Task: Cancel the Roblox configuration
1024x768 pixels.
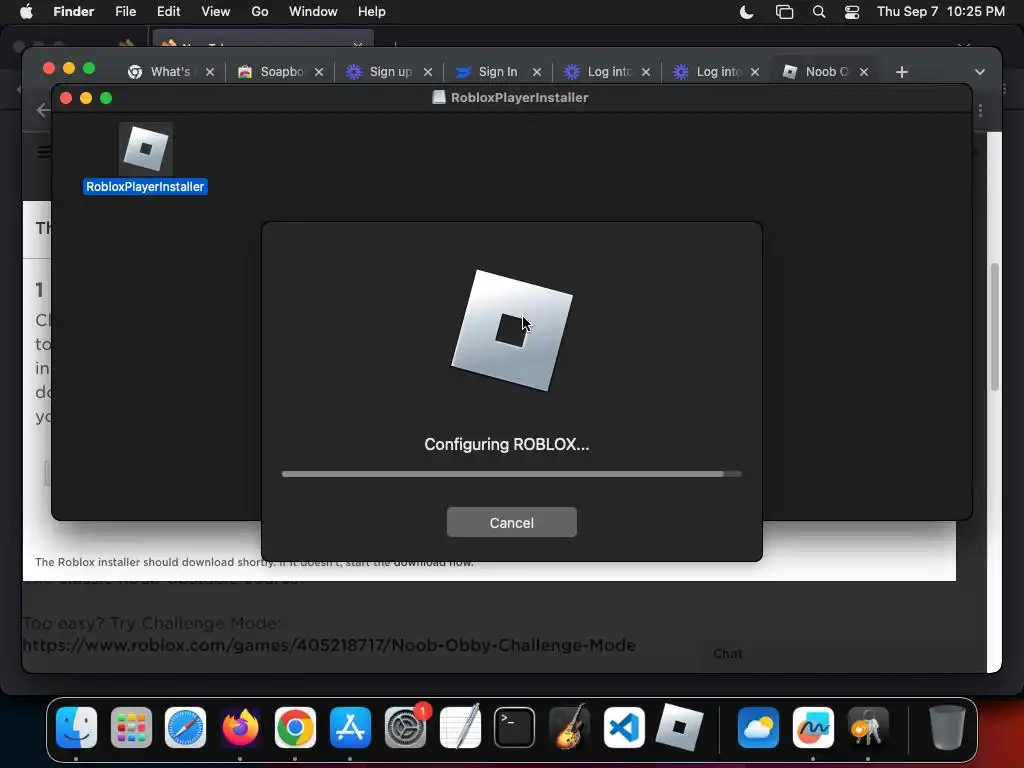Action: tap(511, 522)
